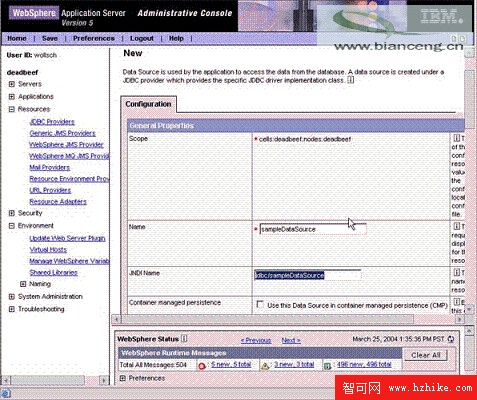Click the yellow warning messages icon
Viewport: 477px width, 400px height.
coord(265,366)
